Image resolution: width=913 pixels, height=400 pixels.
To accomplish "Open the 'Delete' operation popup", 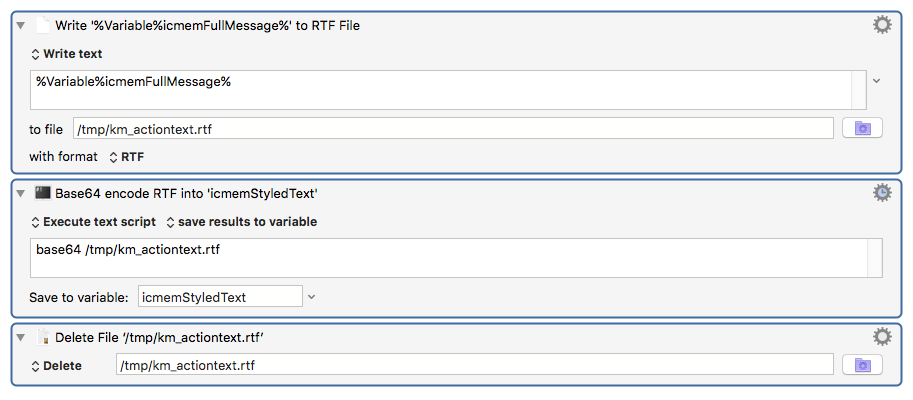I will click(x=56, y=366).
